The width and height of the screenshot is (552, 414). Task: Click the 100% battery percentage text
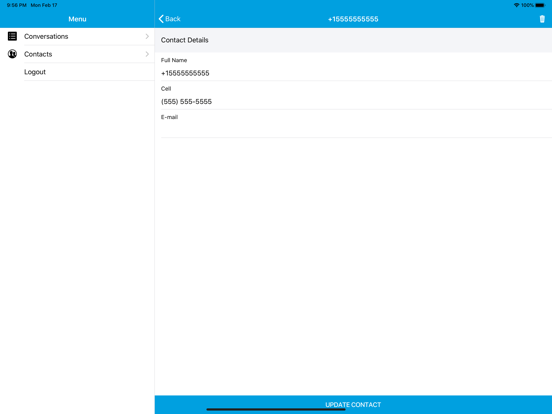pyautogui.click(x=527, y=5)
